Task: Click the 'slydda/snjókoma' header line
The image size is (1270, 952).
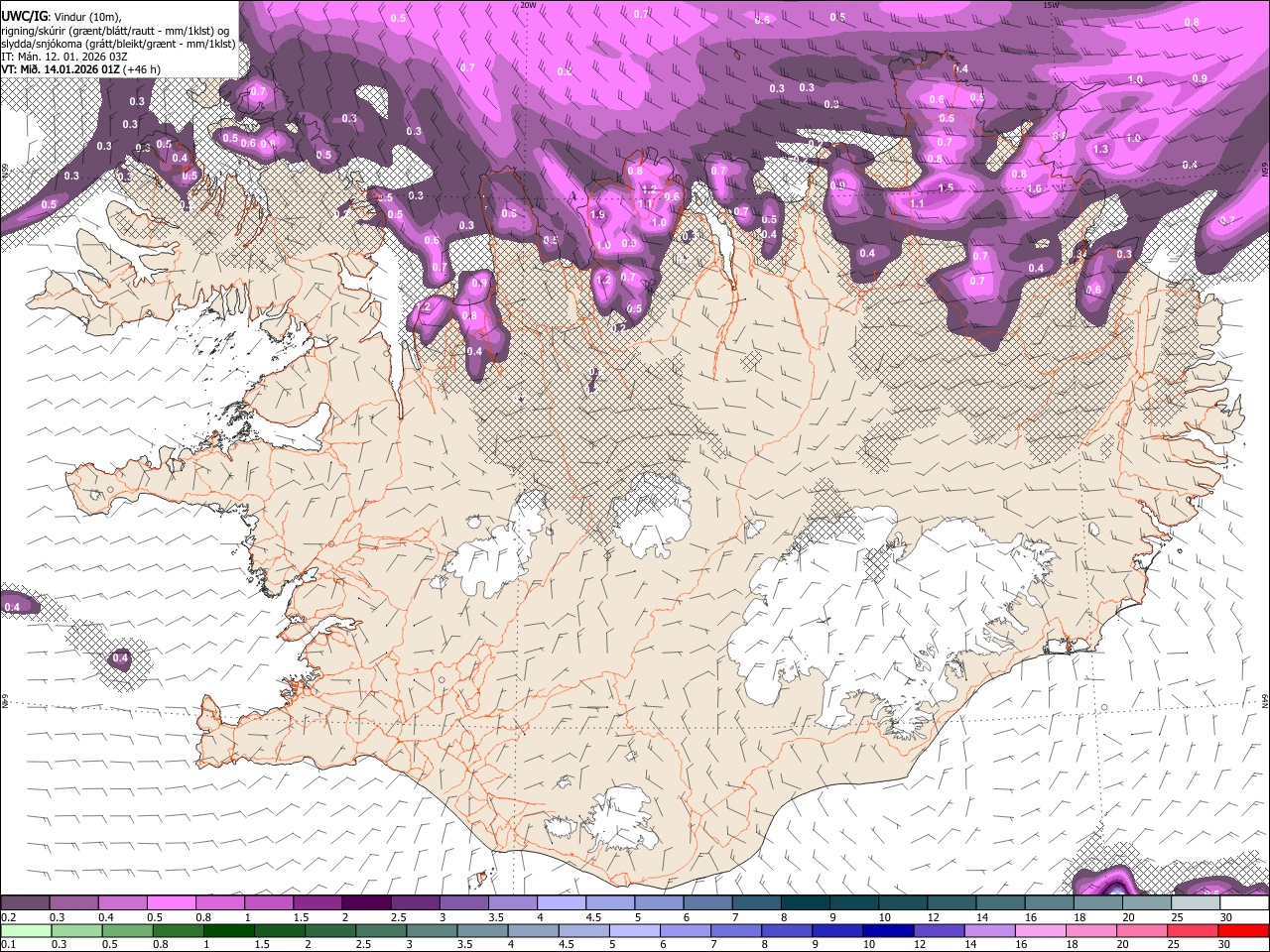Action: pos(118,44)
